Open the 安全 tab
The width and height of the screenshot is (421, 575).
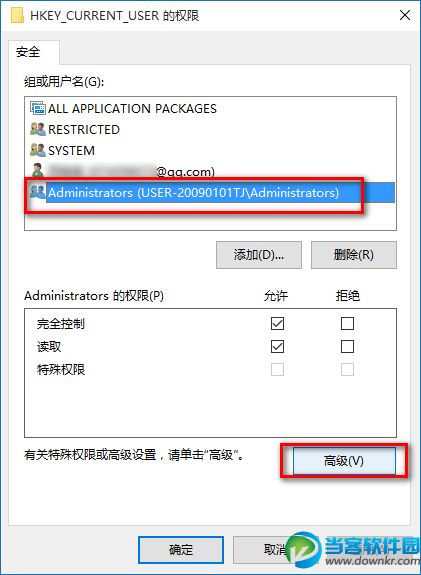pos(28,52)
